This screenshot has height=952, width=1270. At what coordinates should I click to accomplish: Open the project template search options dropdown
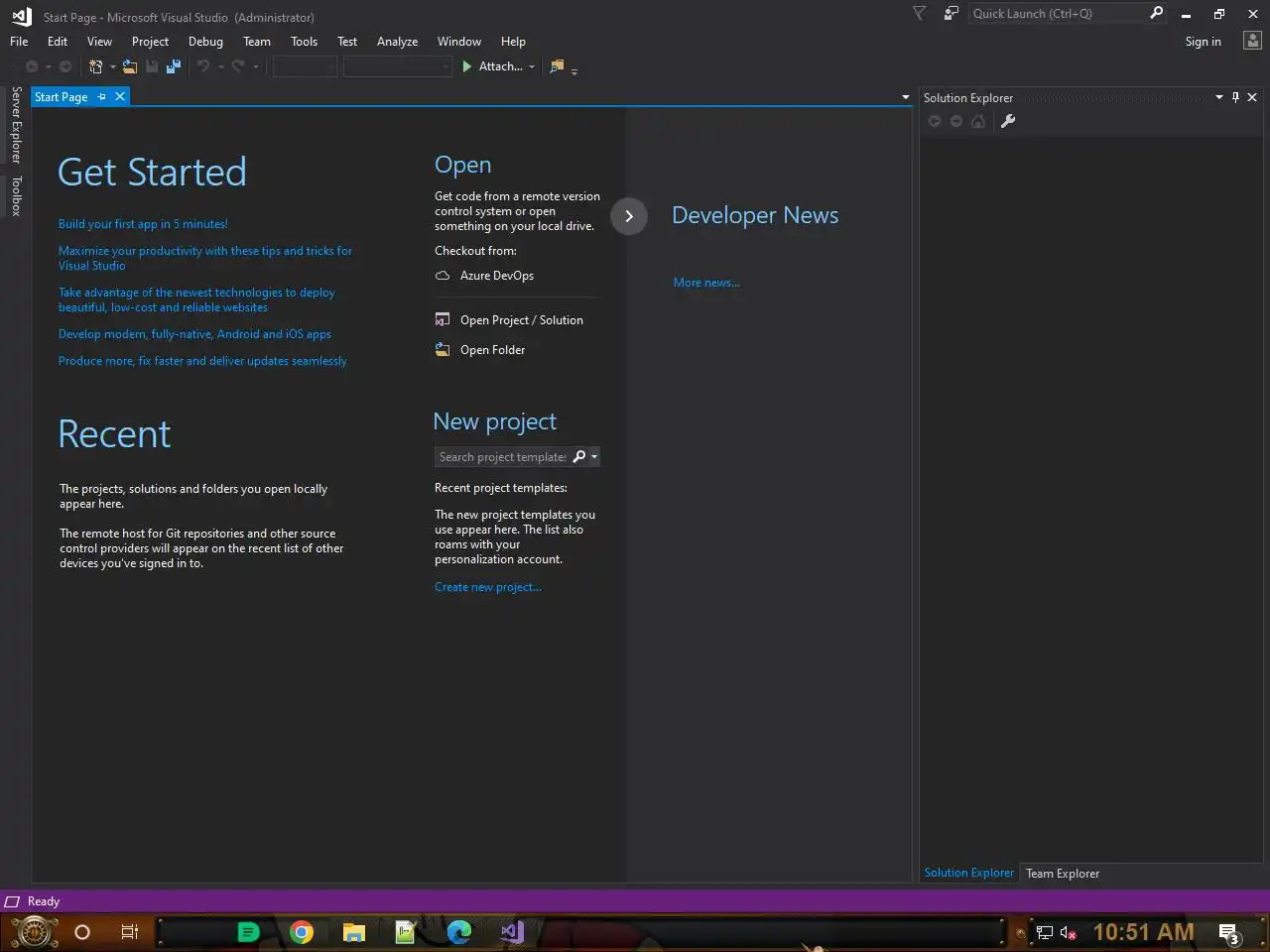point(594,457)
